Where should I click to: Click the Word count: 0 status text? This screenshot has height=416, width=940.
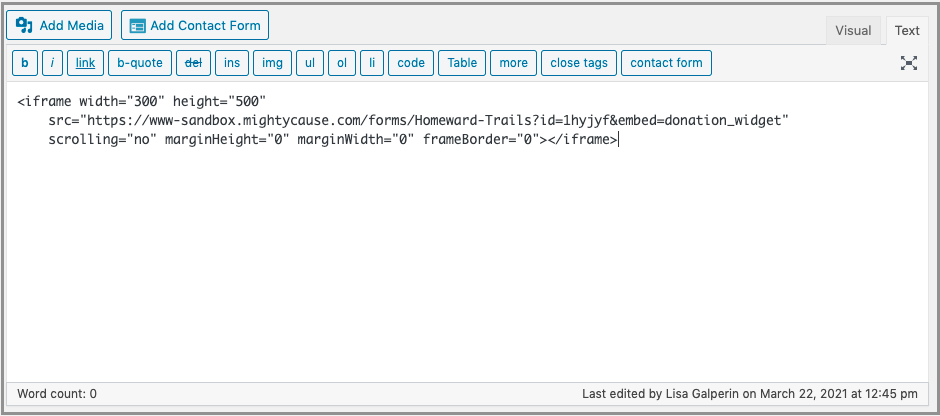coord(57,394)
